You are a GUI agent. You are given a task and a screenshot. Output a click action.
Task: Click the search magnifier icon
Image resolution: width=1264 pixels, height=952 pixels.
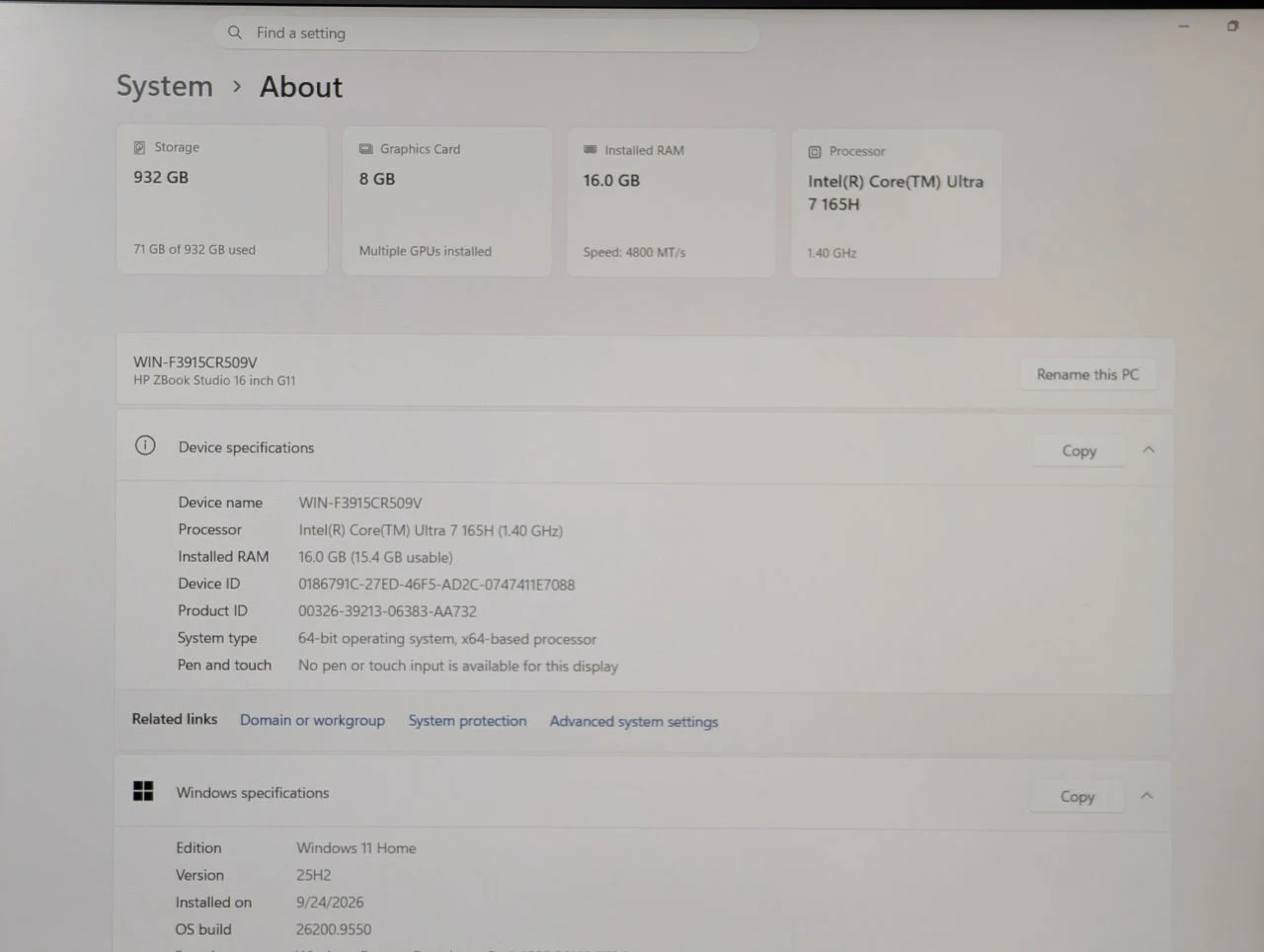(235, 33)
